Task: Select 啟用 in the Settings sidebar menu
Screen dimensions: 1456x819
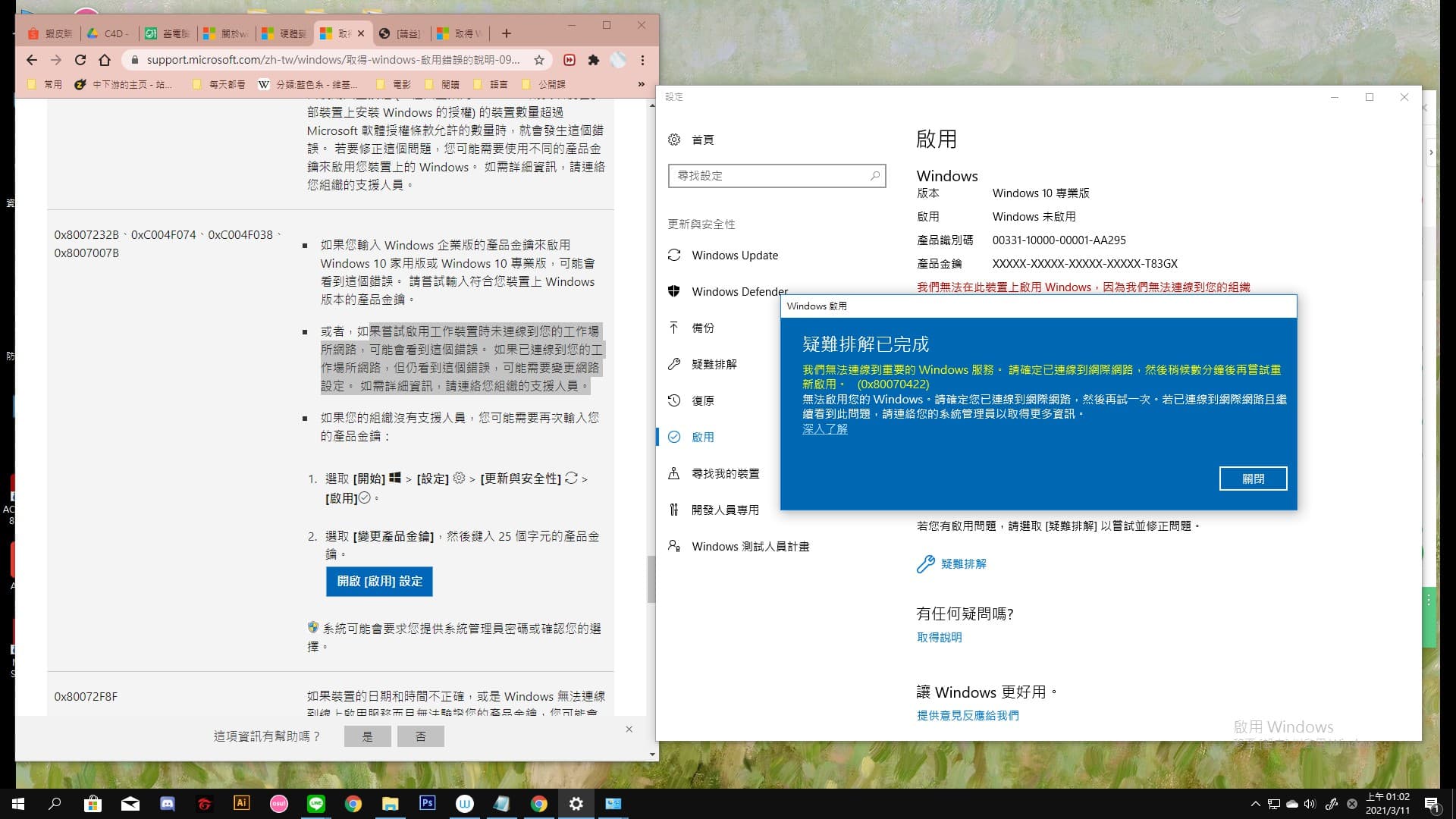Action: (702, 437)
